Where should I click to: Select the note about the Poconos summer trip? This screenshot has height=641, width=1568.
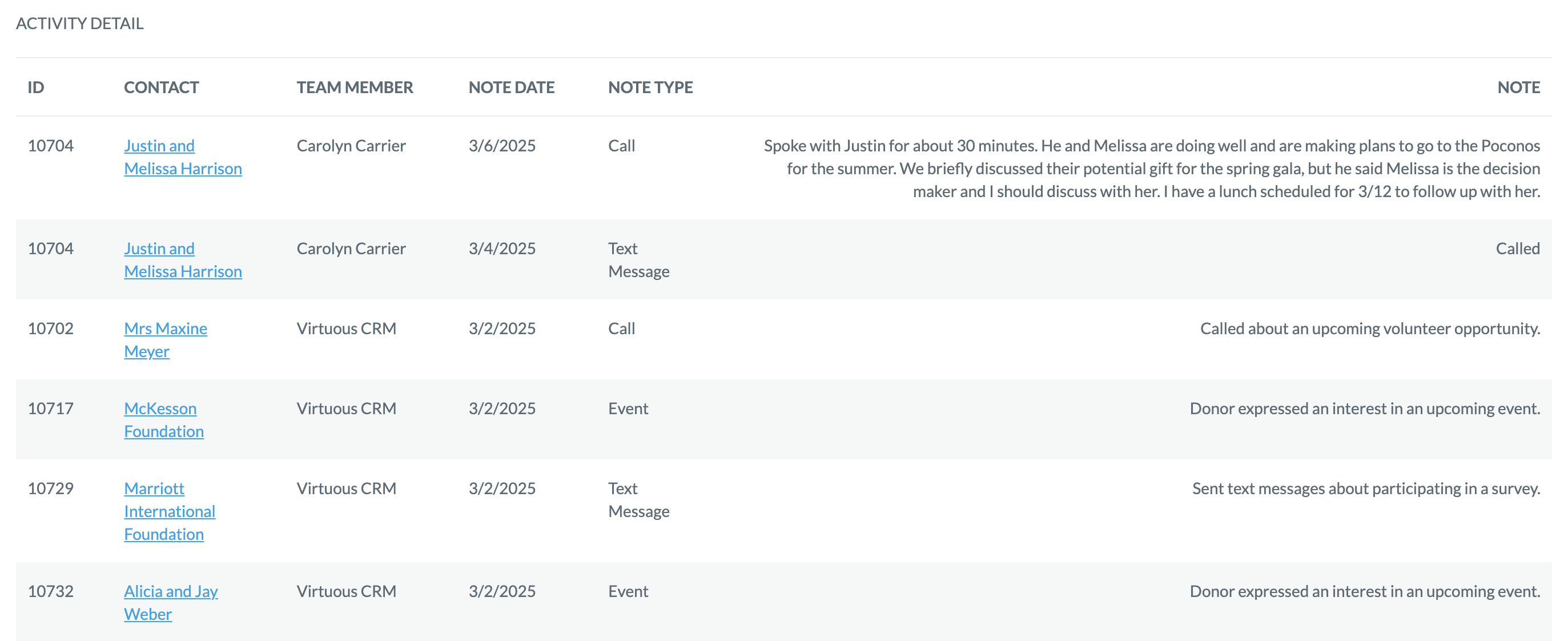tap(1152, 169)
